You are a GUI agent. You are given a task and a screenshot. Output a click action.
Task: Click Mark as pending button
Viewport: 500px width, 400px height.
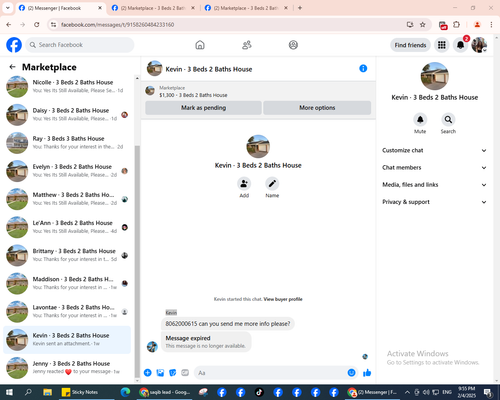(x=203, y=108)
